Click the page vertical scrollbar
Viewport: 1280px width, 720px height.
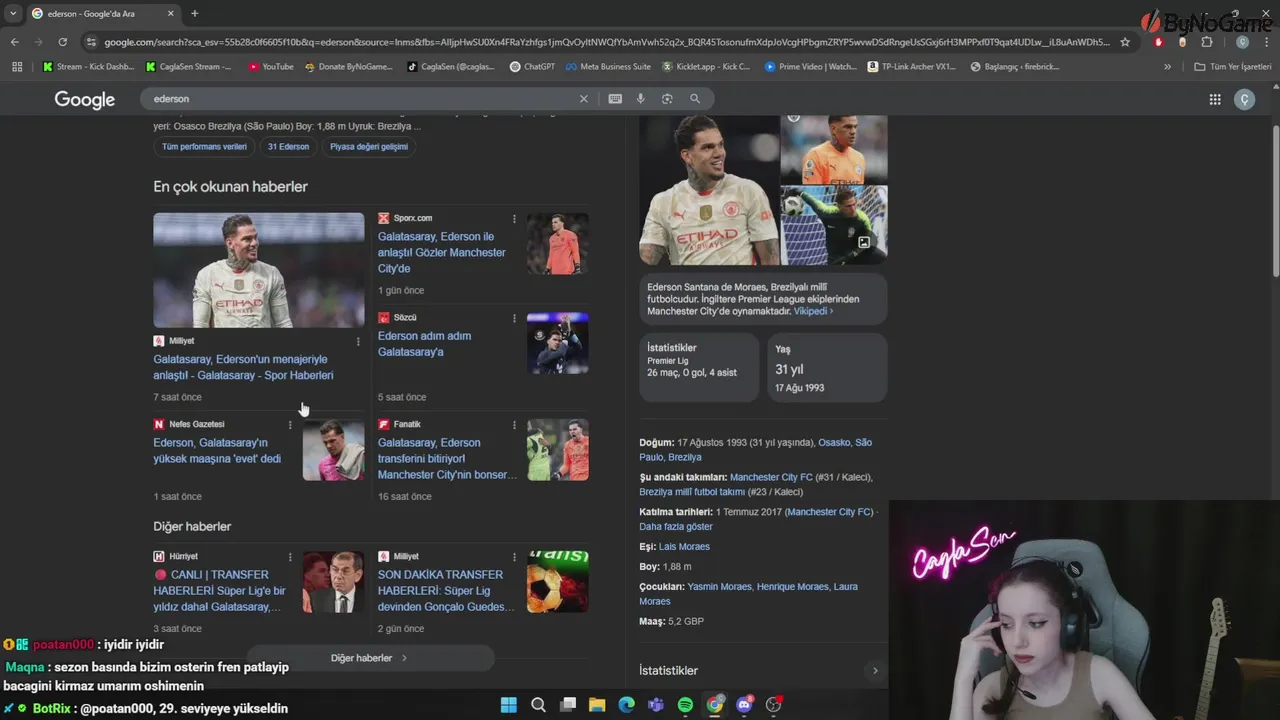tap(1274, 200)
